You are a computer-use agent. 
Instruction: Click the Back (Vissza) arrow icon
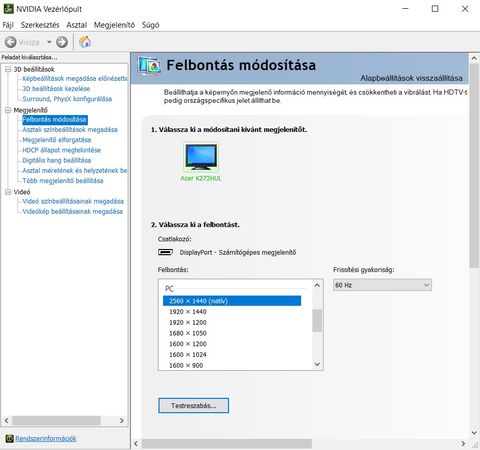[x=11, y=42]
